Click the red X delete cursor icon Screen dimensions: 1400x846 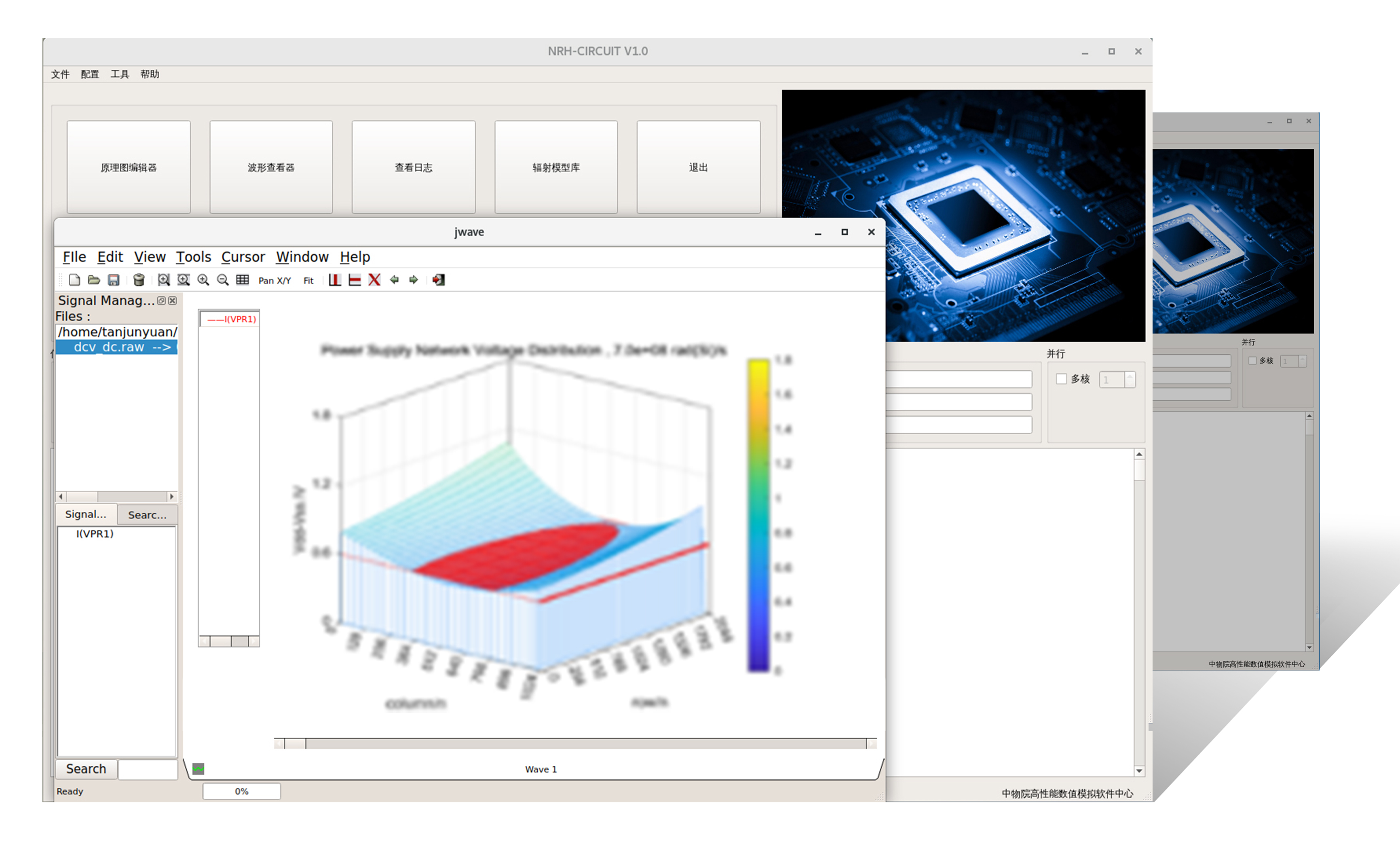tap(374, 279)
